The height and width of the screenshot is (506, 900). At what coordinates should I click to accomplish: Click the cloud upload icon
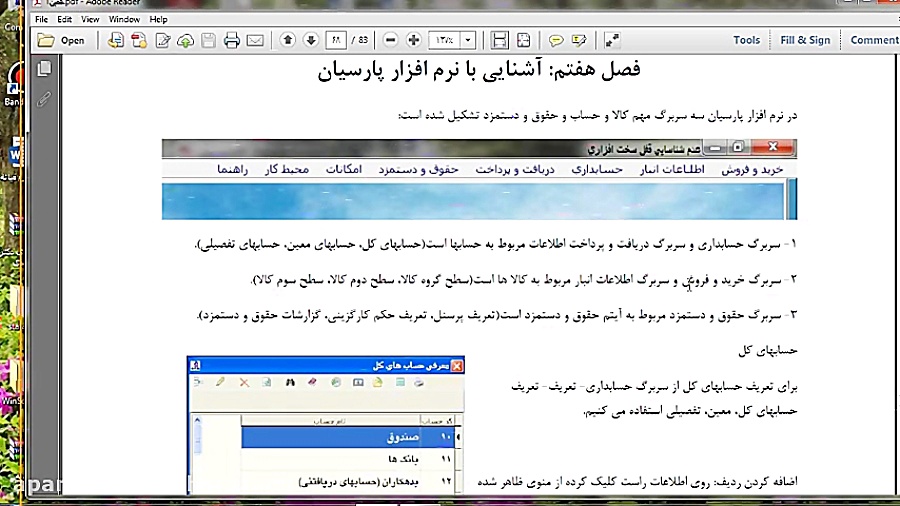(185, 40)
